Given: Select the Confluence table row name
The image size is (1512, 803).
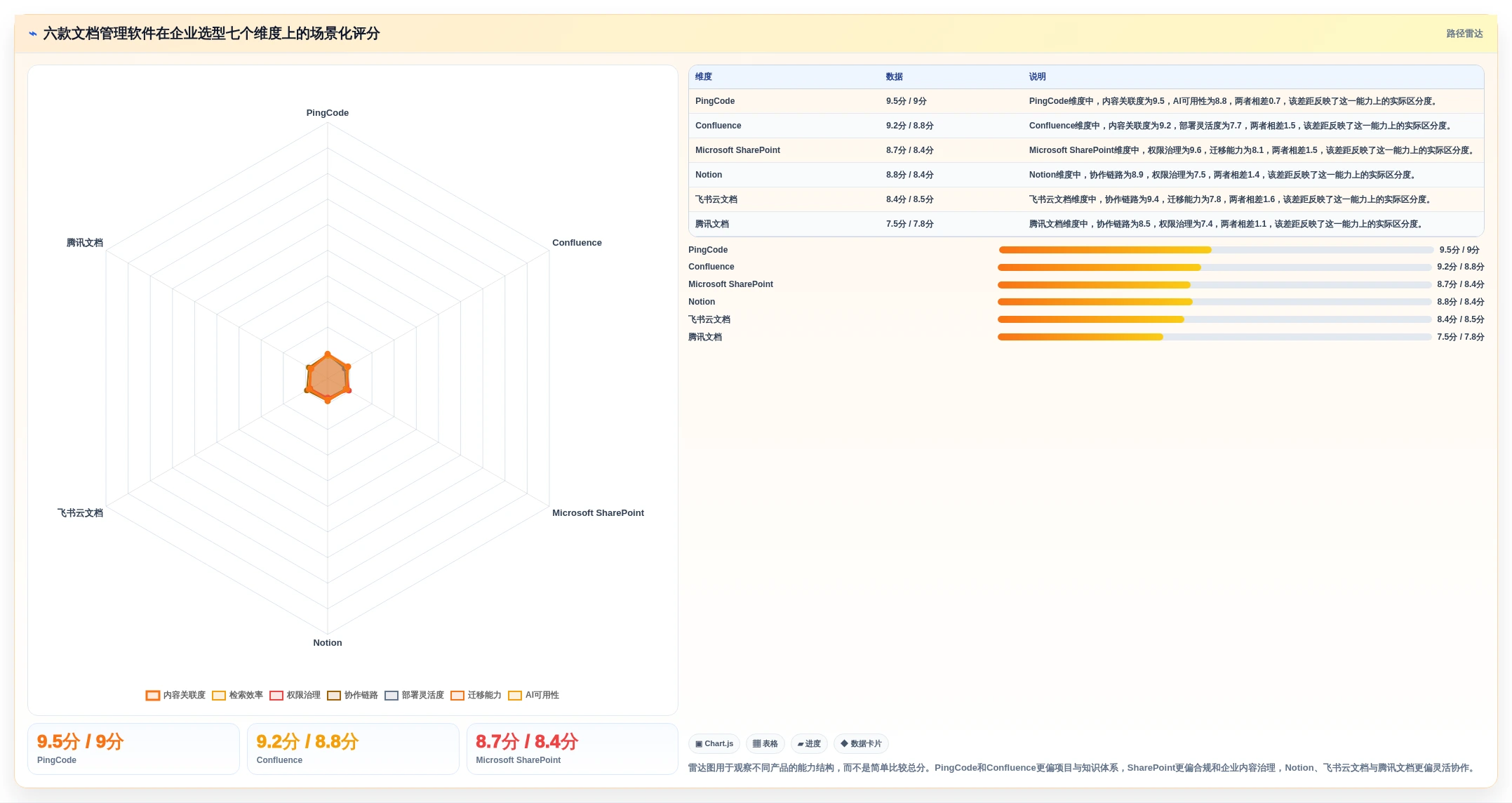Looking at the screenshot, I should click(718, 126).
